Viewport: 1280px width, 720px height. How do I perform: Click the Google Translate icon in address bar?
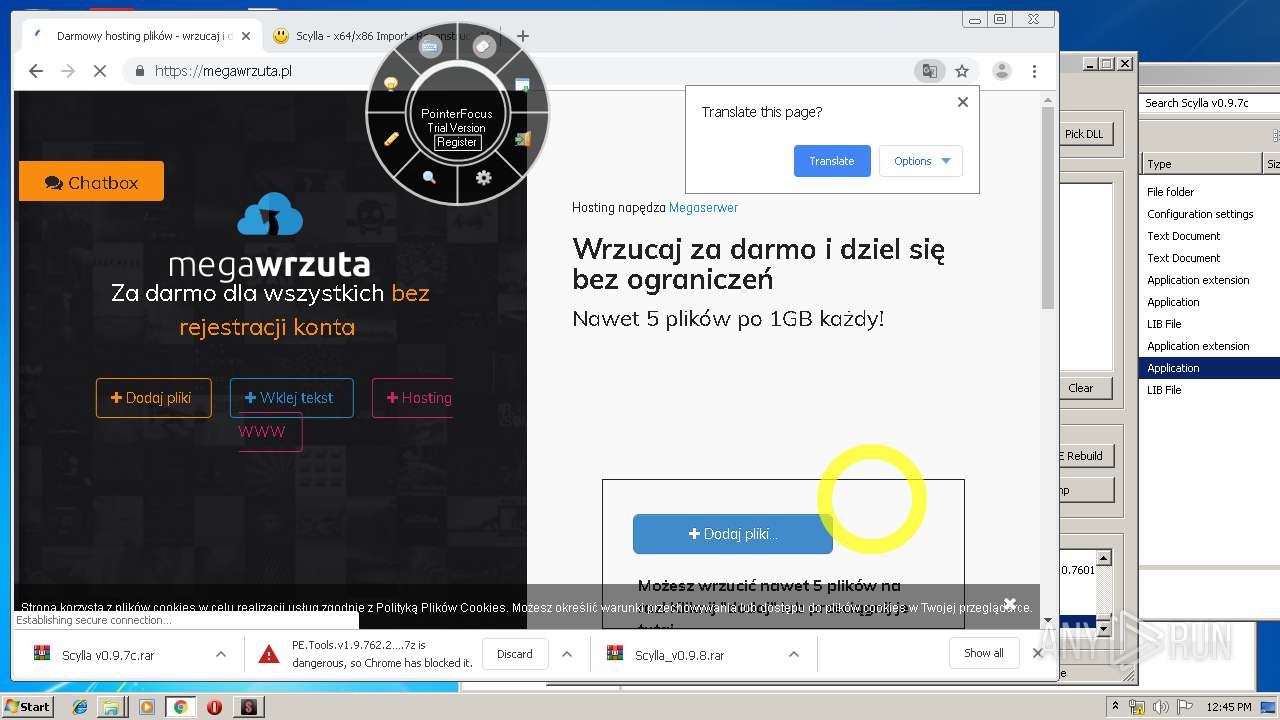coord(930,71)
